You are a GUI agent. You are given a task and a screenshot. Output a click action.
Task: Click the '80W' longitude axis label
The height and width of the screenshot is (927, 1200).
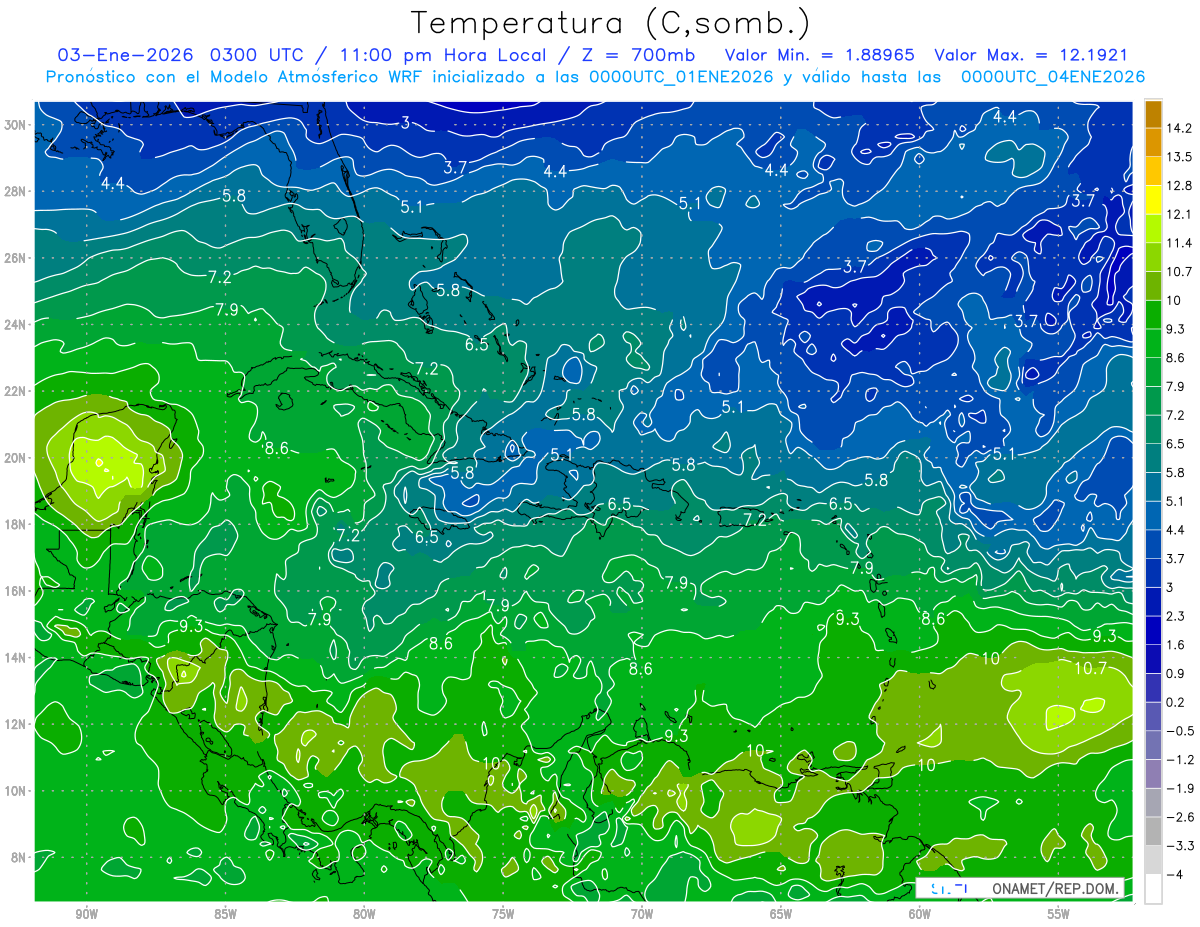coord(364,915)
